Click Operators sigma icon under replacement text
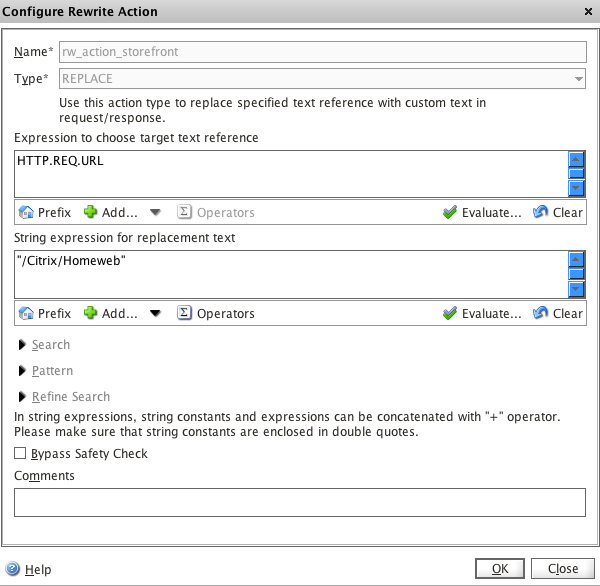Viewport: 600px width, 586px height. coord(184,313)
